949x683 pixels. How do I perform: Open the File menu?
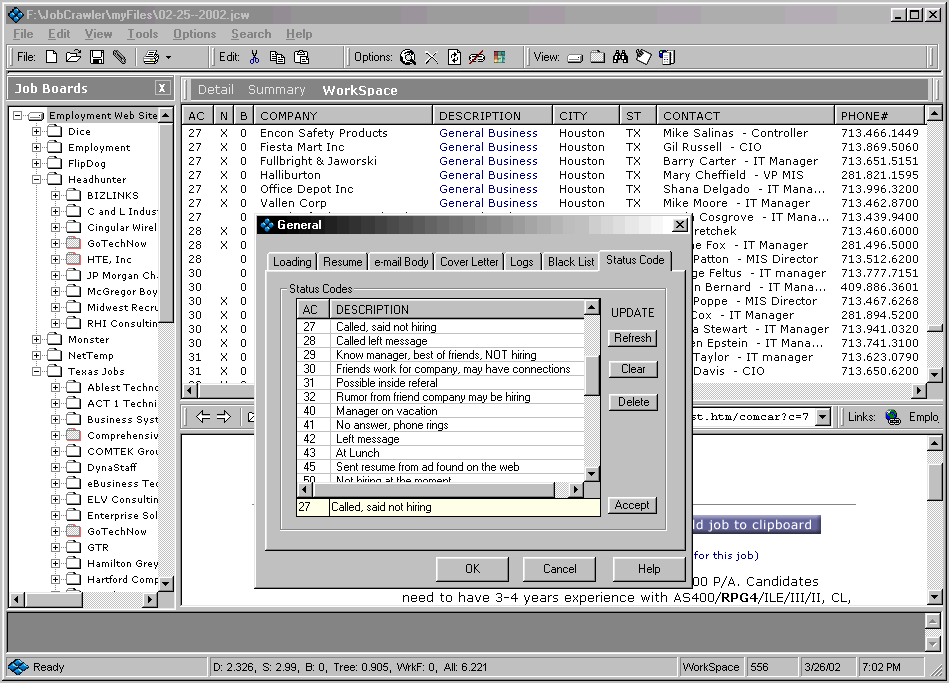[23, 34]
